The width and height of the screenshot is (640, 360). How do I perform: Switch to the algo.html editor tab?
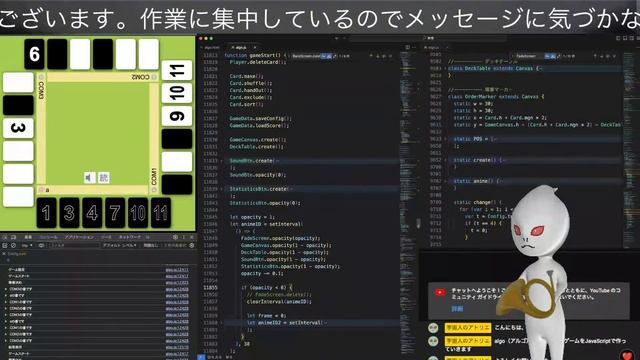point(211,47)
